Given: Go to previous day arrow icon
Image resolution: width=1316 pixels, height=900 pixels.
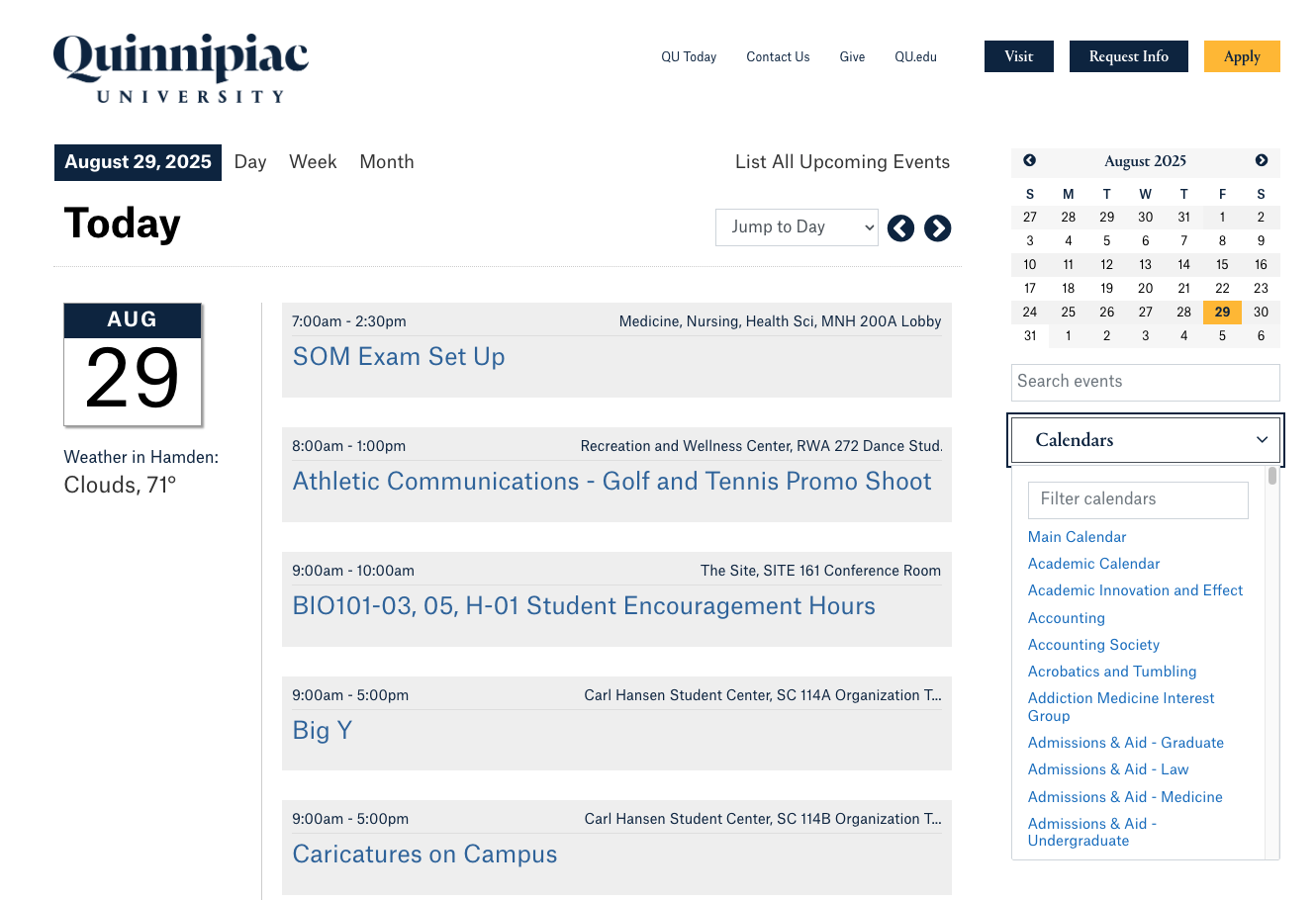Looking at the screenshot, I should [900, 228].
